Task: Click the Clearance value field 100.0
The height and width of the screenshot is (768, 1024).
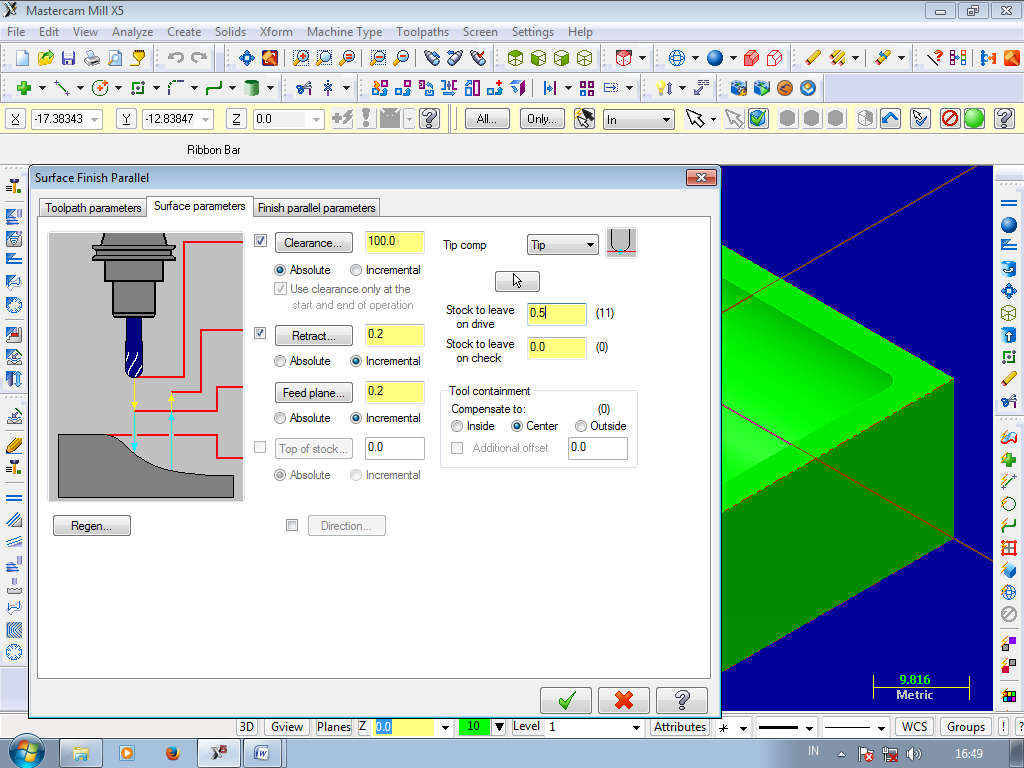Action: [394, 242]
